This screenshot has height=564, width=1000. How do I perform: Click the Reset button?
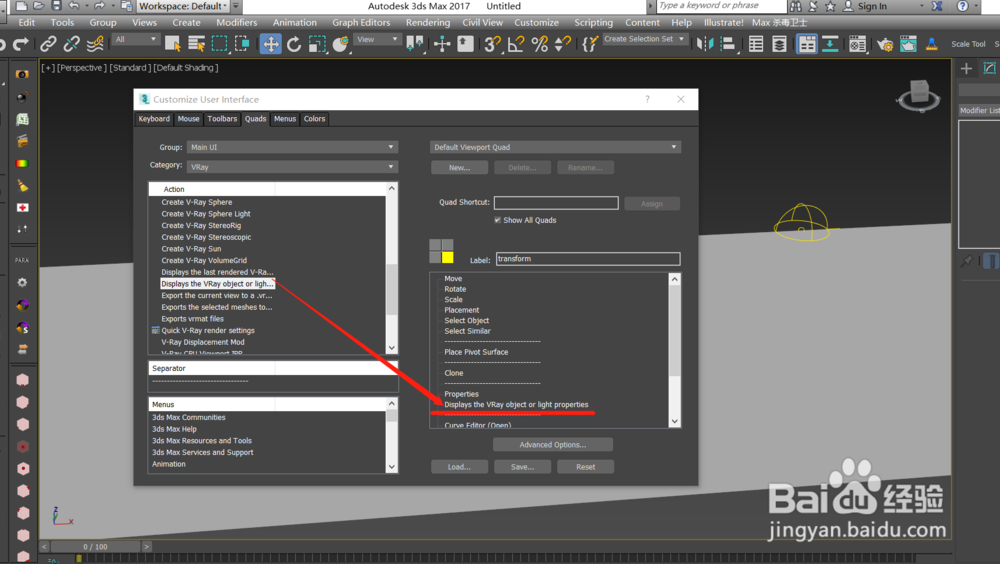585,467
